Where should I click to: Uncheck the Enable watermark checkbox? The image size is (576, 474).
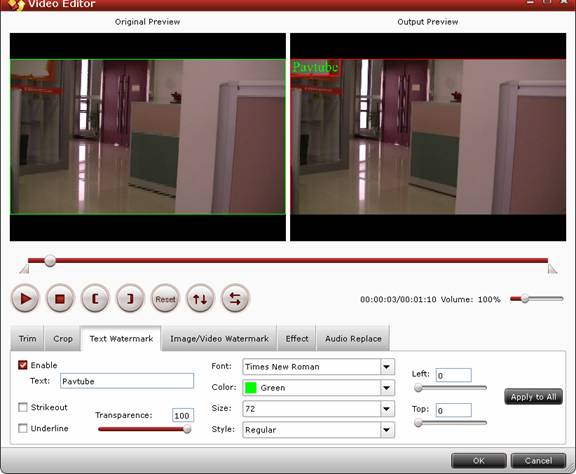click(x=23, y=365)
